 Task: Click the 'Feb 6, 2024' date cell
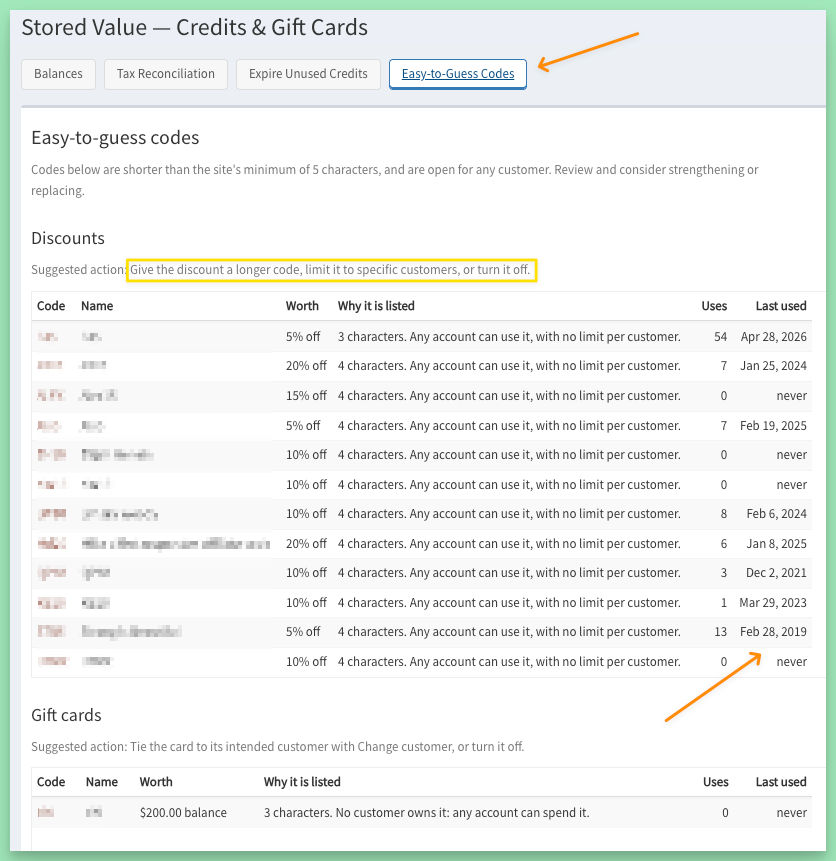pos(776,513)
